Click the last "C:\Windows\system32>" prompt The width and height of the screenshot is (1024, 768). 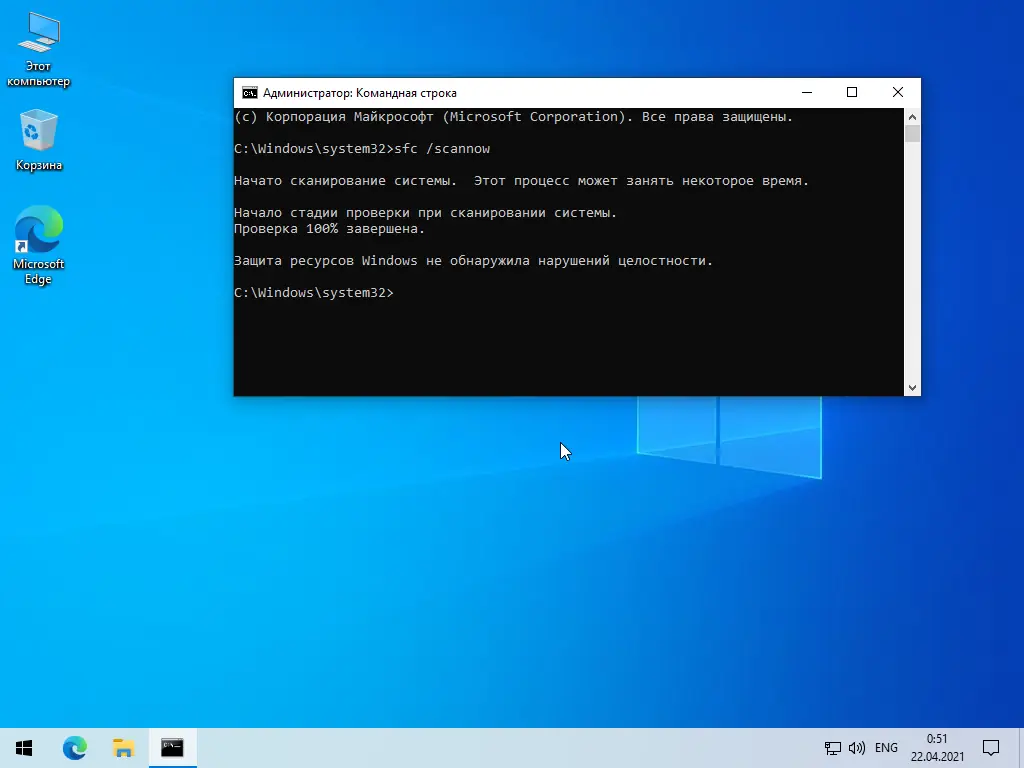pos(314,293)
